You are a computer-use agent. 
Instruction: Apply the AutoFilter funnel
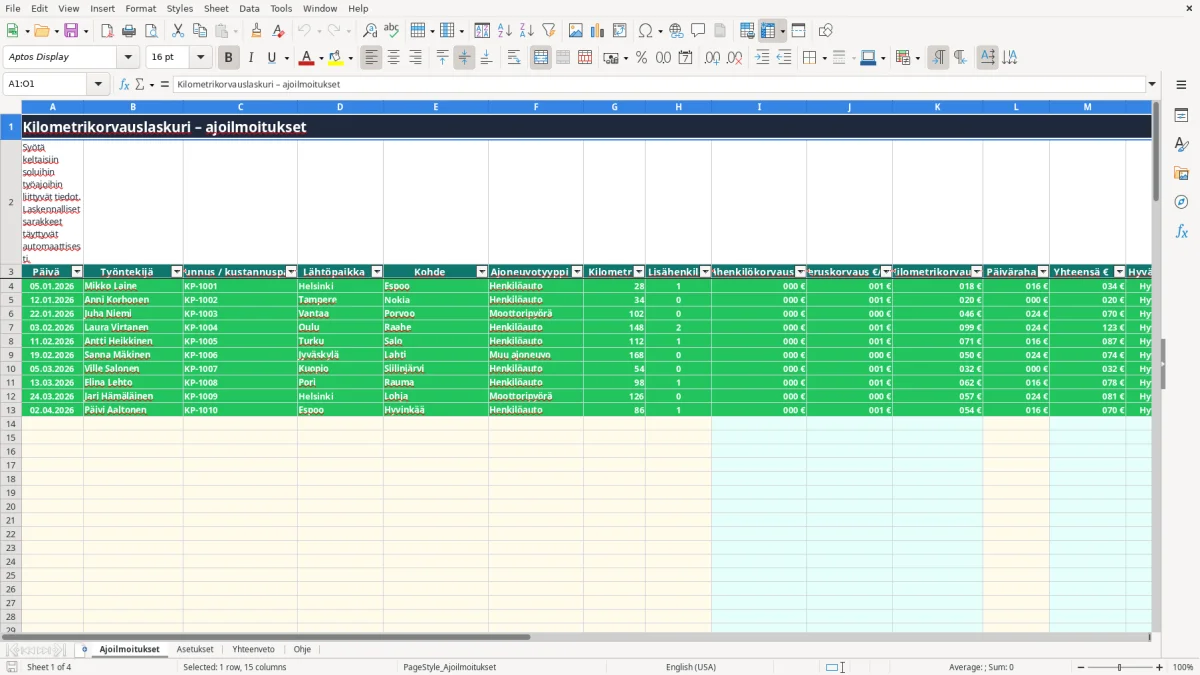coord(548,31)
